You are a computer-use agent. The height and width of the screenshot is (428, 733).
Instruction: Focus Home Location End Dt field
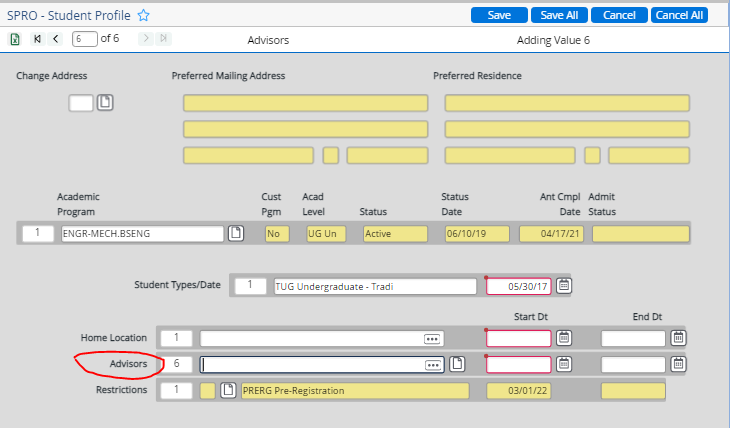coord(633,338)
